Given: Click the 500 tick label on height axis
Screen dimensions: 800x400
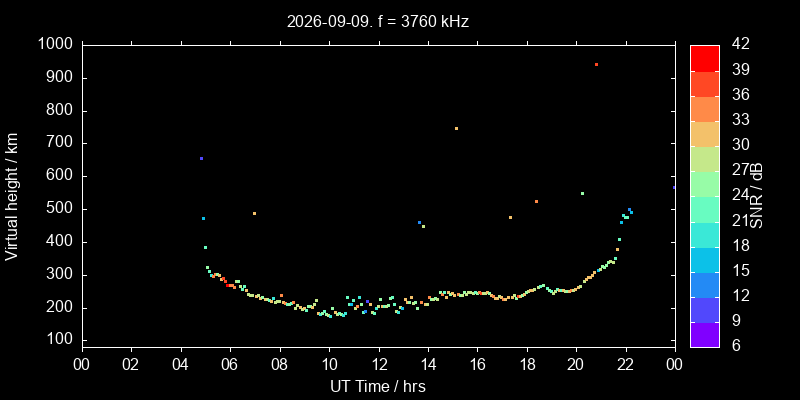Looking at the screenshot, I should point(60,209).
